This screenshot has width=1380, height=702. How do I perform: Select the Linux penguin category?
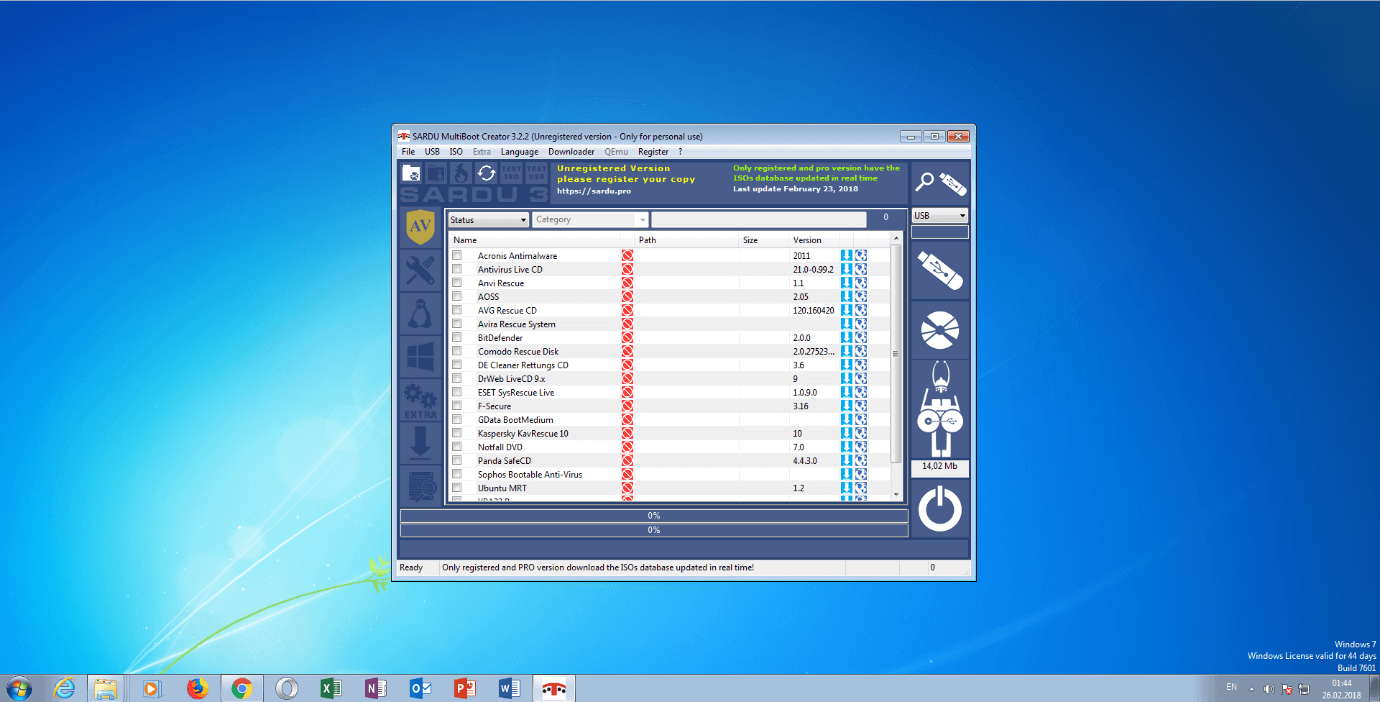pyautogui.click(x=420, y=313)
